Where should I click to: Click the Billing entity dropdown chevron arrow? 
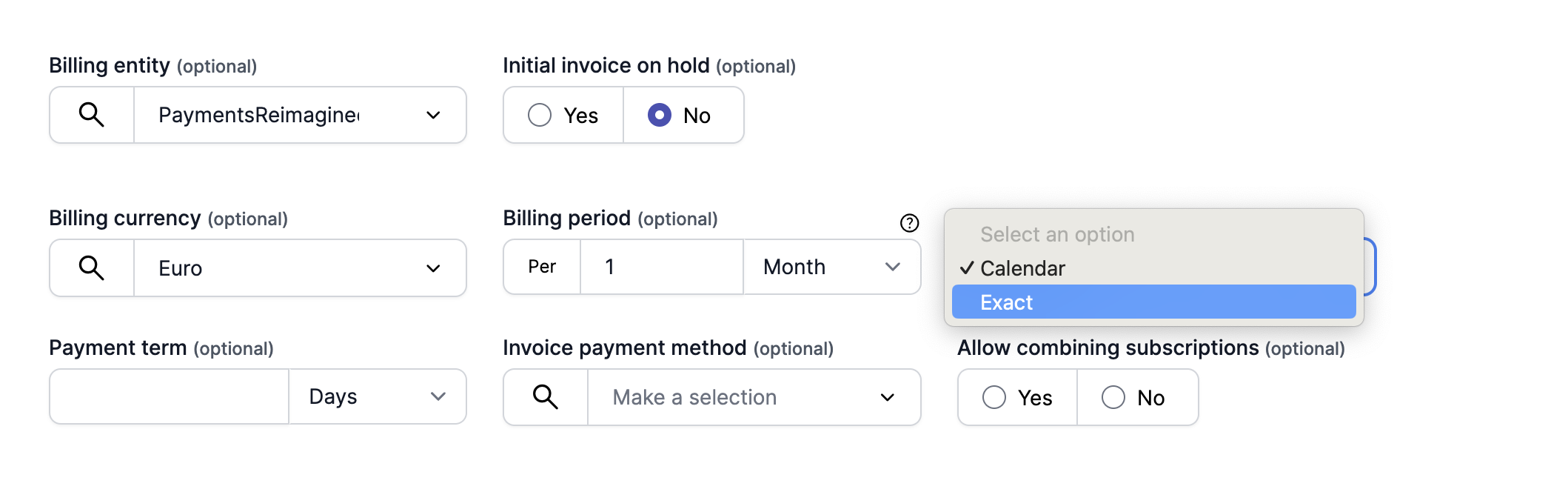(434, 115)
